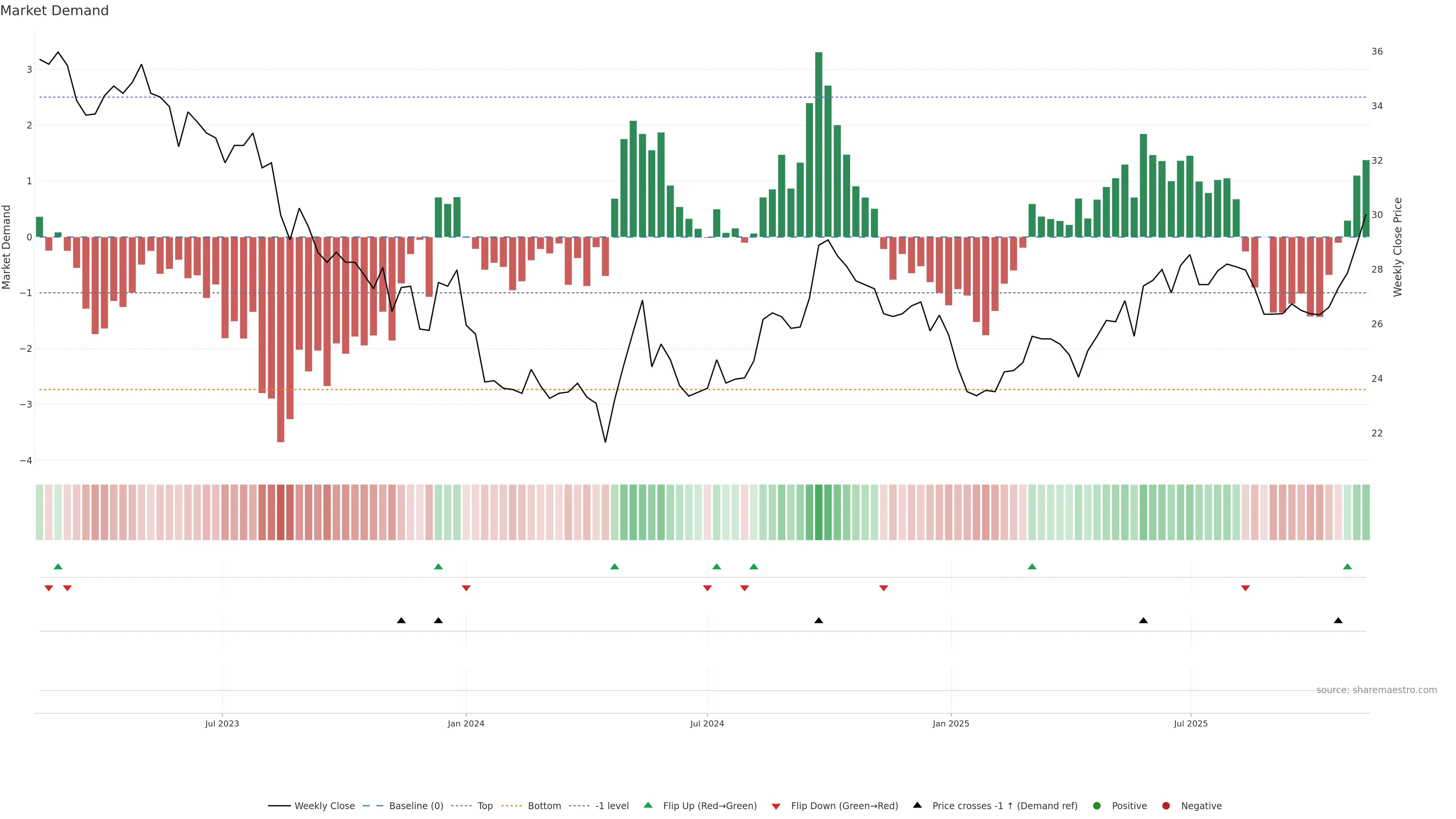
Task: Click the green Flip Up legend triangle
Action: (x=648, y=805)
